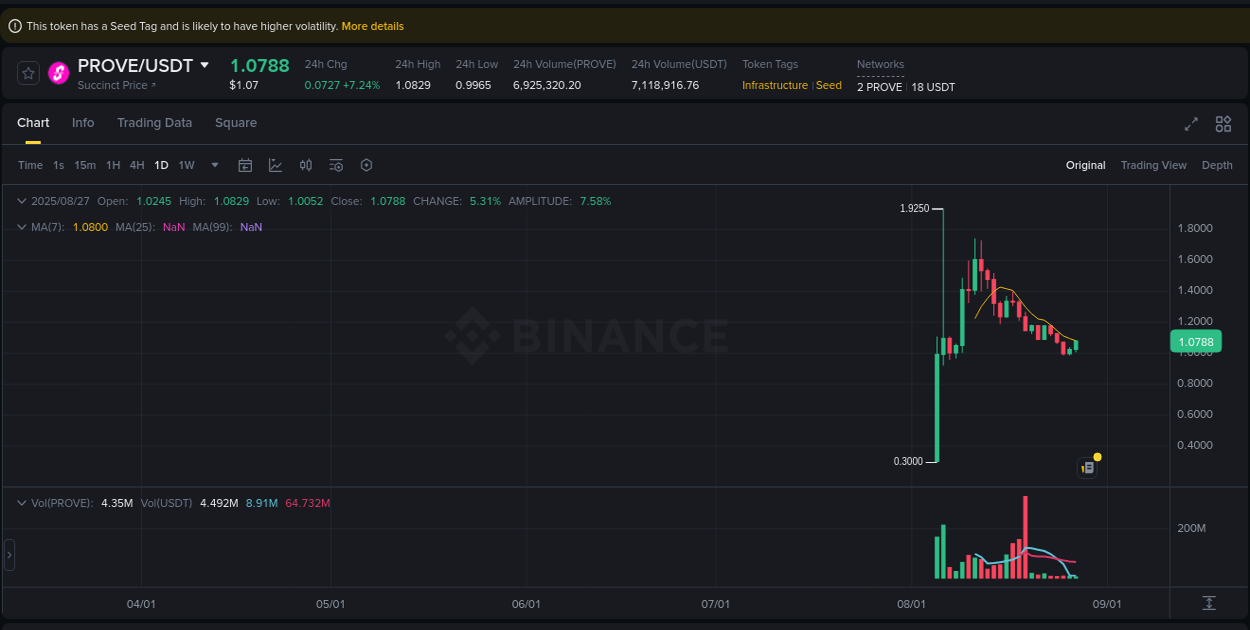Switch chart mode to Trading View
Image resolution: width=1250 pixels, height=630 pixels.
pos(1153,165)
